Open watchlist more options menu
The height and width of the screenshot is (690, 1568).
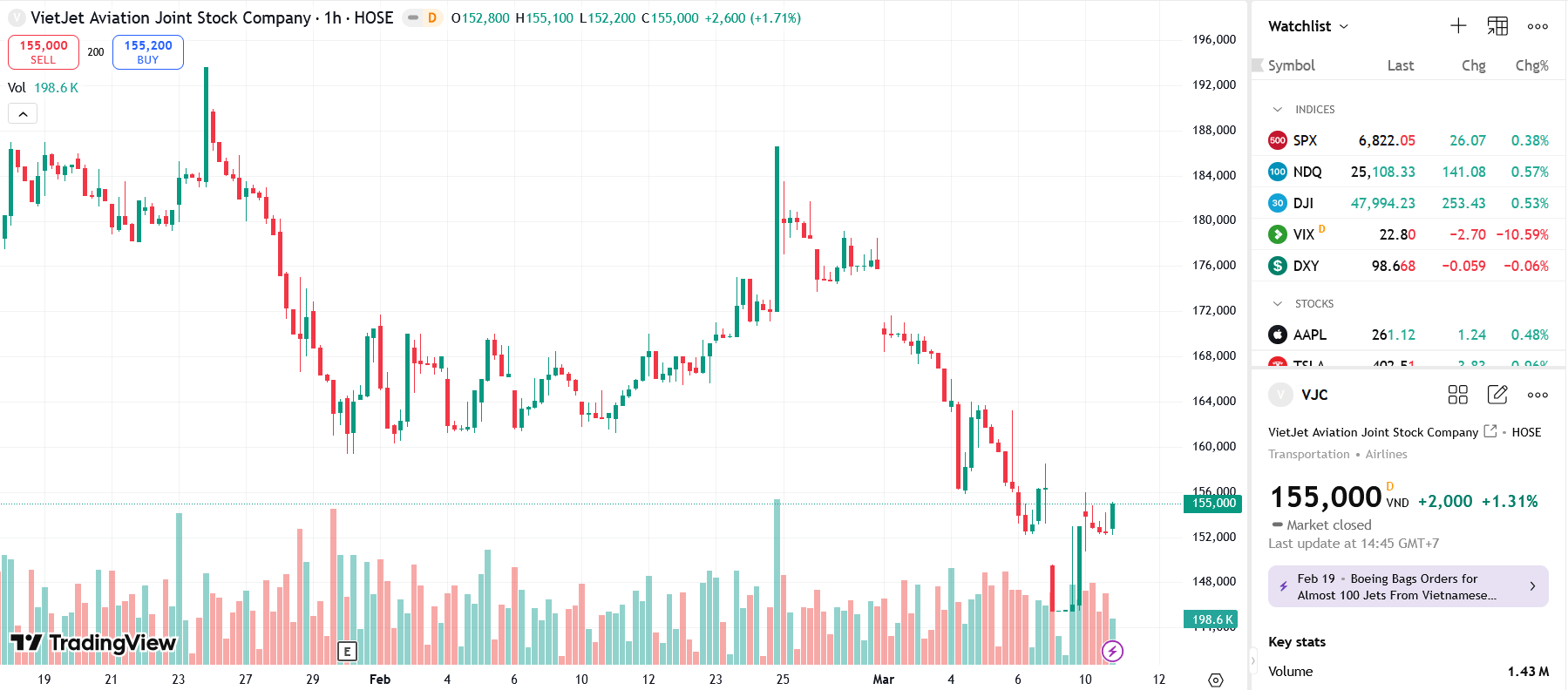(x=1537, y=26)
